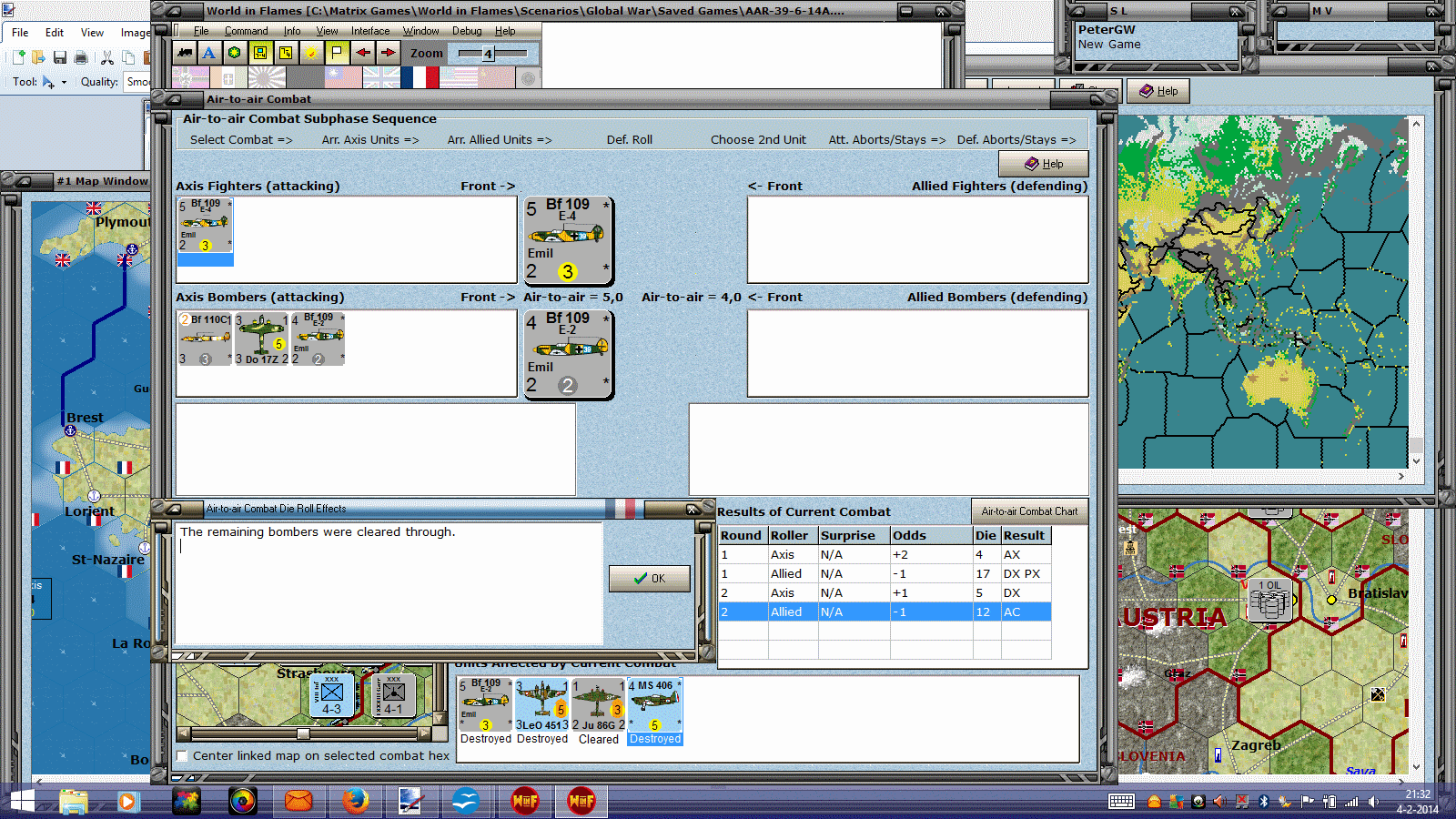Click the 4-1 unit counter near Strasbourg
Viewport: 1456px width, 819px height.
[393, 696]
